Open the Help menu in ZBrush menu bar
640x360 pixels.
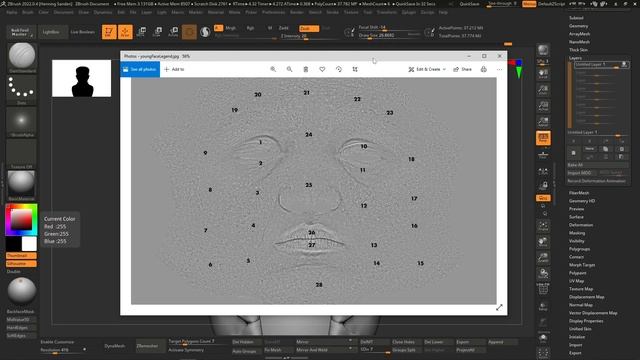click(443, 12)
